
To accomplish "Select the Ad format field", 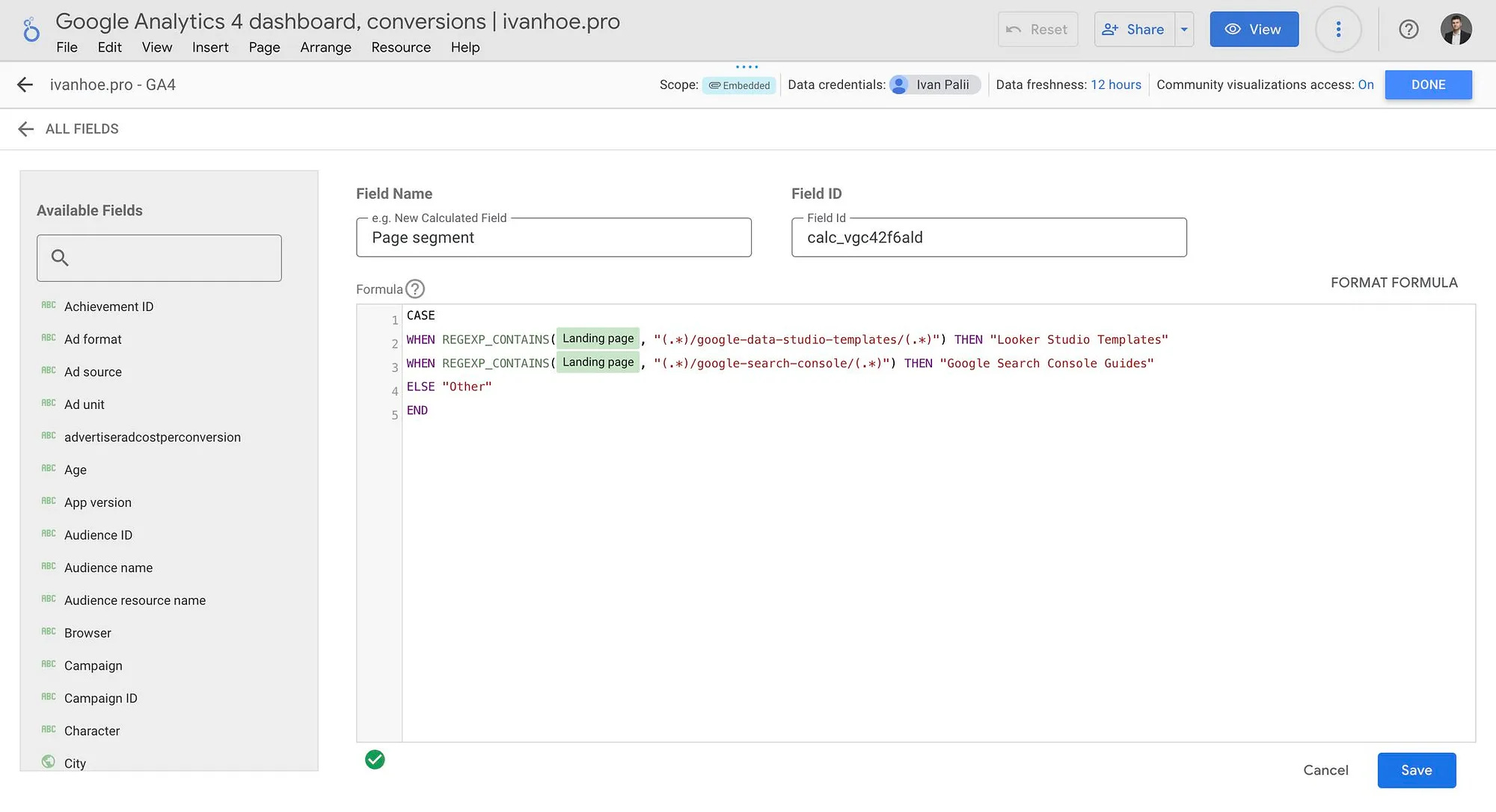I will [x=93, y=339].
